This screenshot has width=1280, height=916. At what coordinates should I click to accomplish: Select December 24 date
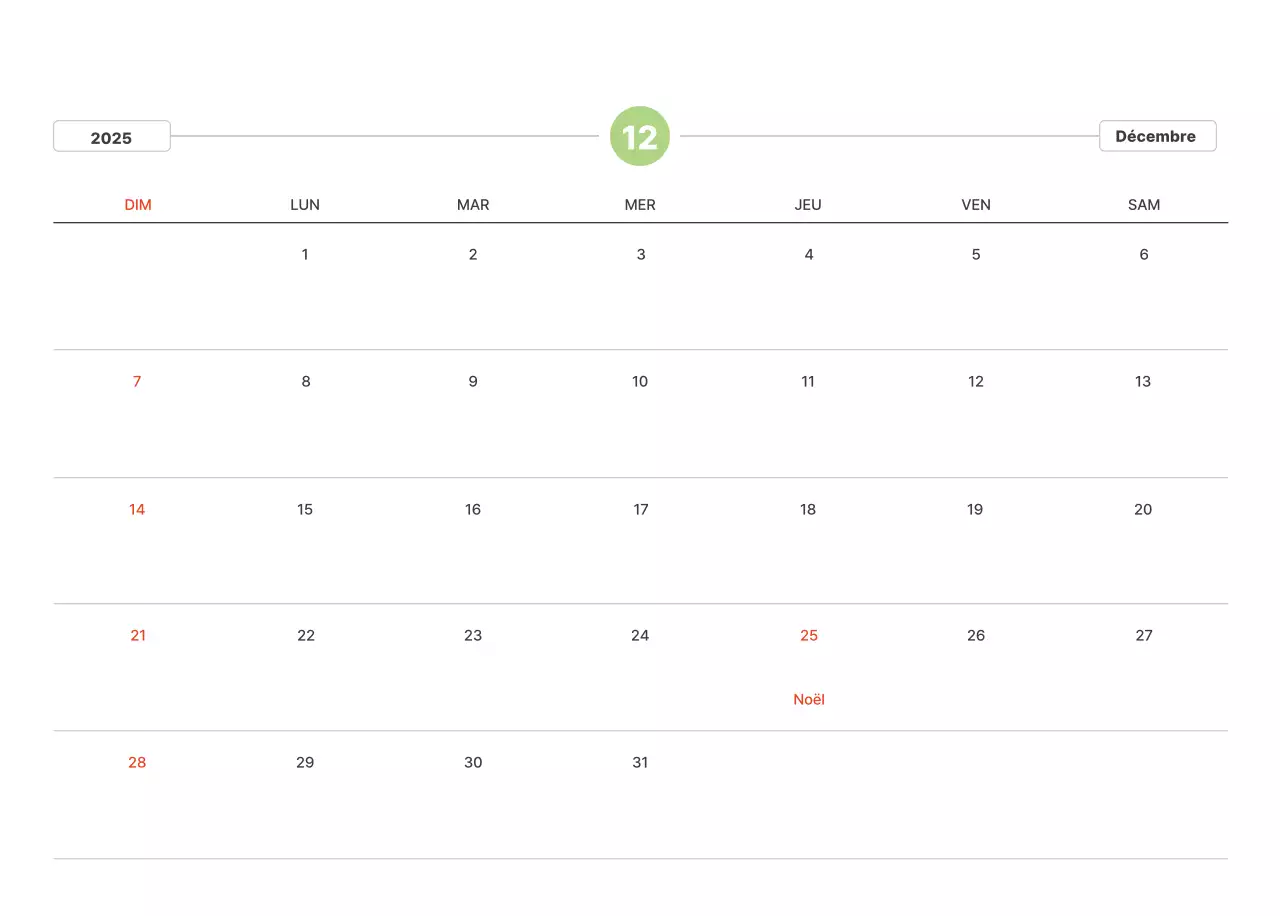(x=640, y=636)
